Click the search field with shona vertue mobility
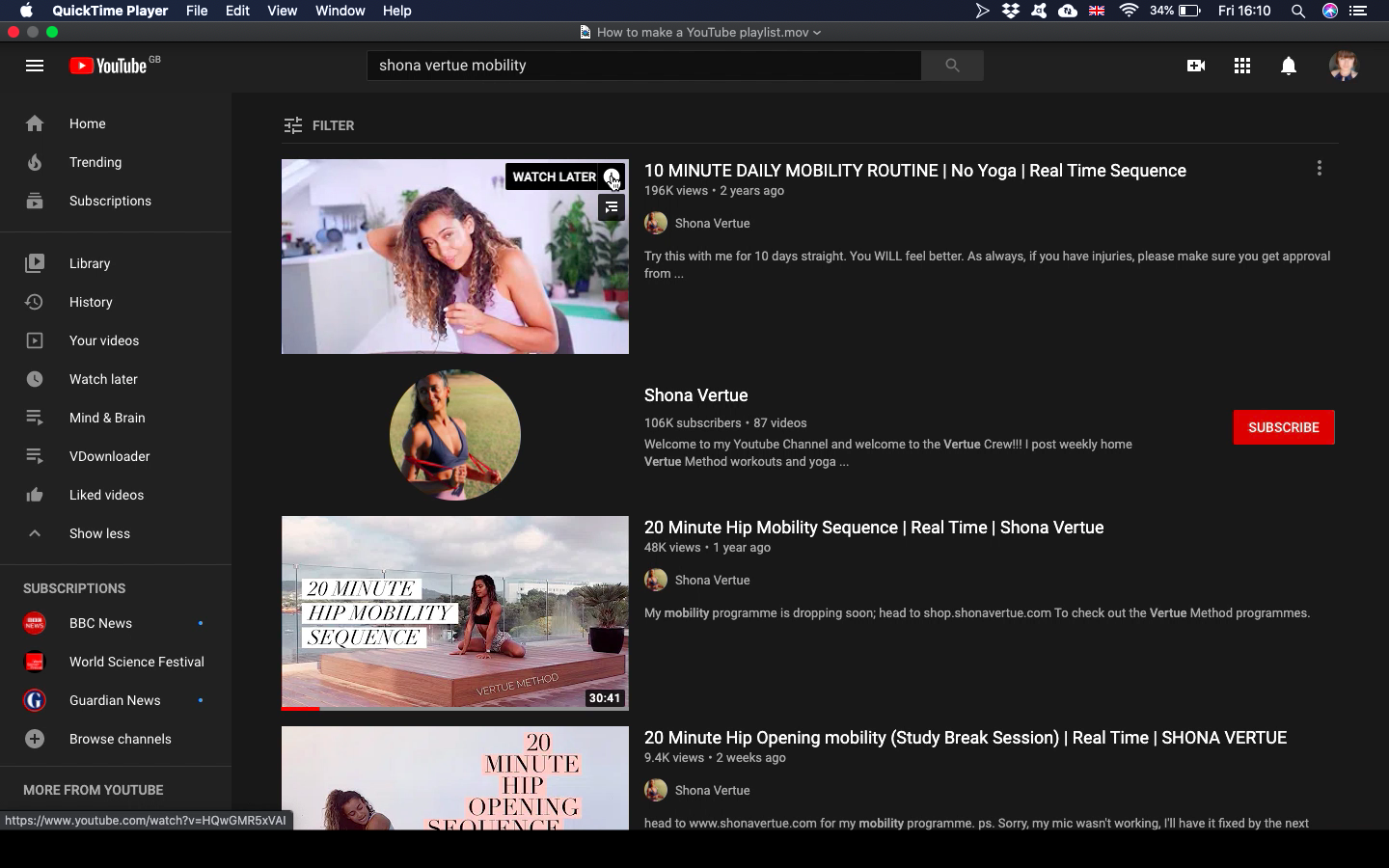1389x868 pixels. (644, 66)
